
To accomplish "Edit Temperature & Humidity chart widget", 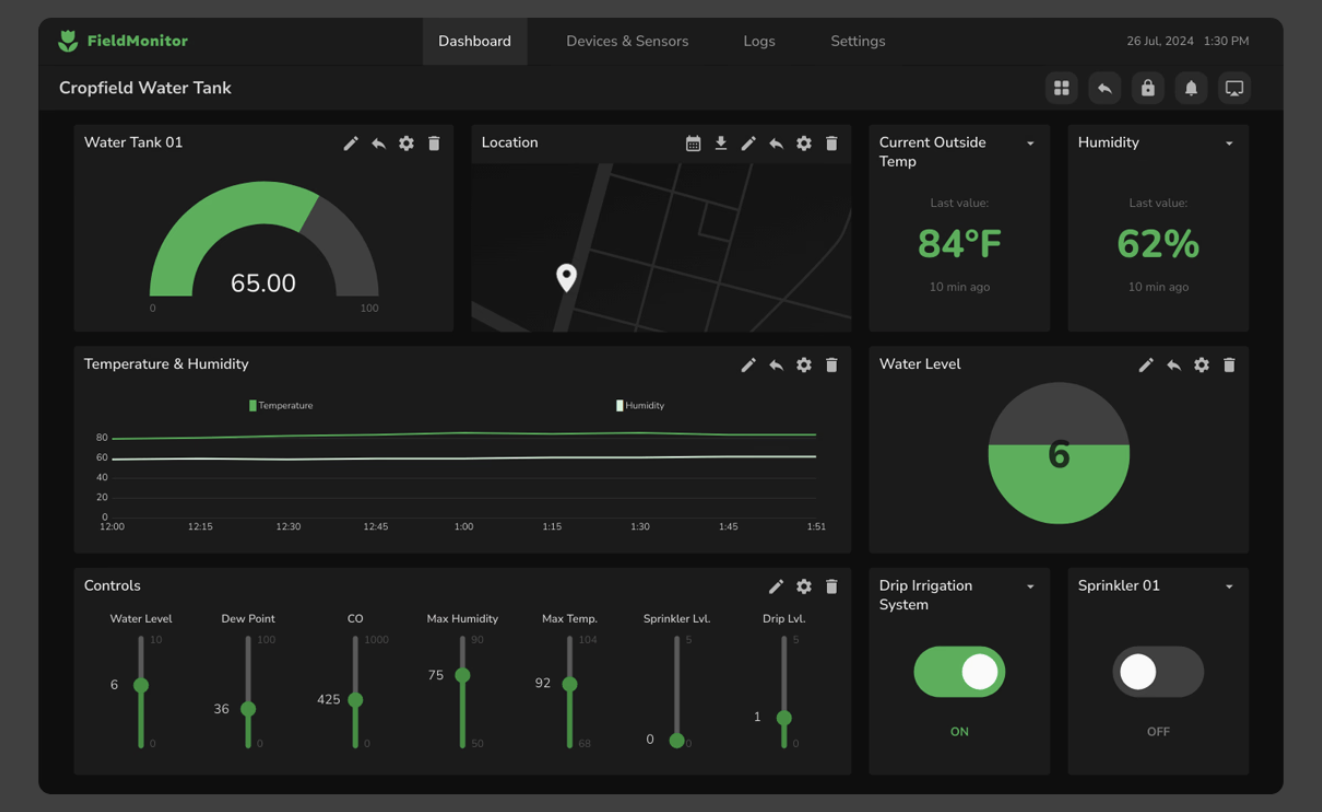I will click(748, 365).
